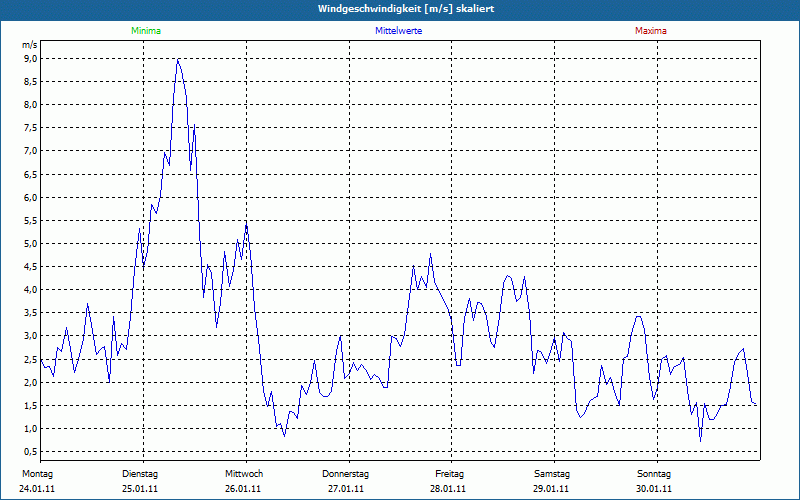The width and height of the screenshot is (800, 500).
Task: Click the date 28.01.11
Action: point(448,489)
